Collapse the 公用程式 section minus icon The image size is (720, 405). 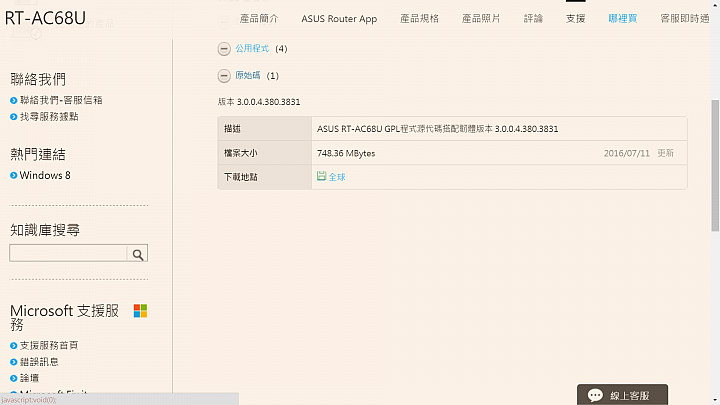[x=224, y=49]
